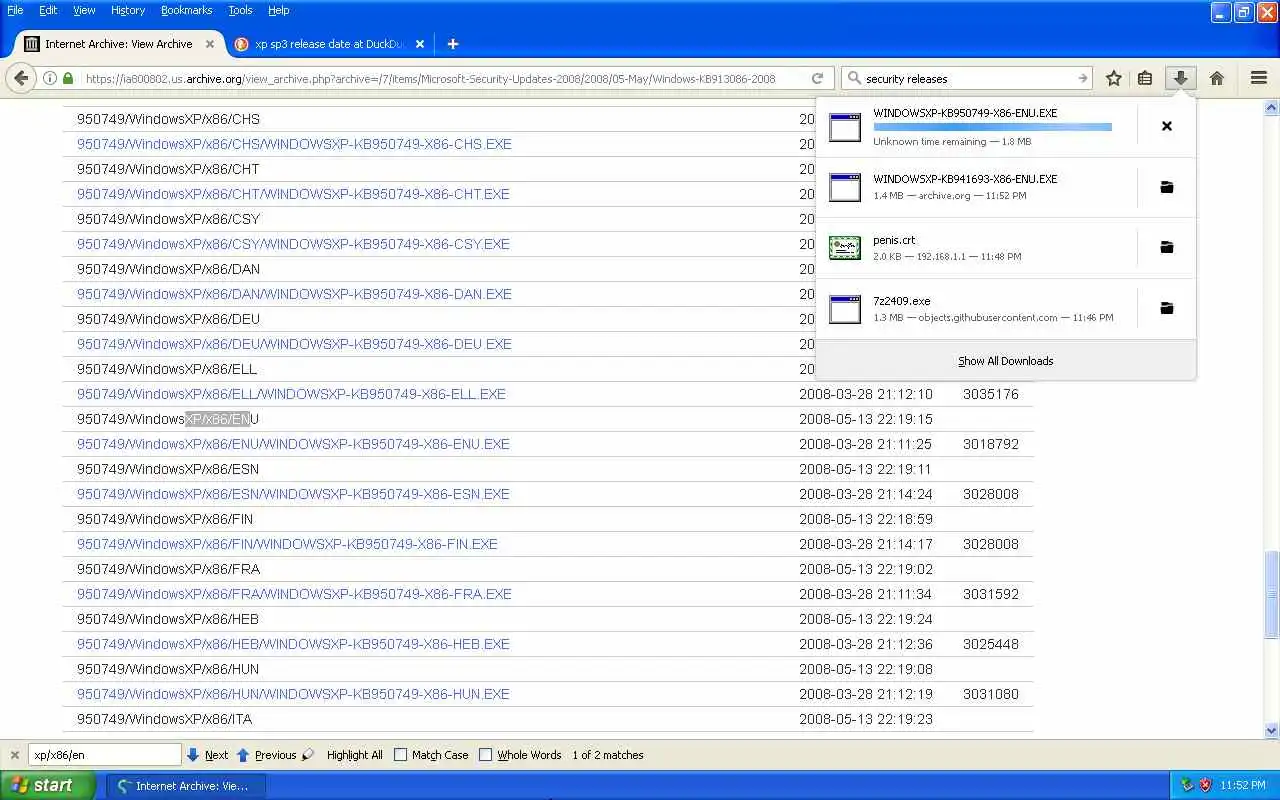Image resolution: width=1280 pixels, height=800 pixels.
Task: Cancel the KB950749 download
Action: (1166, 126)
